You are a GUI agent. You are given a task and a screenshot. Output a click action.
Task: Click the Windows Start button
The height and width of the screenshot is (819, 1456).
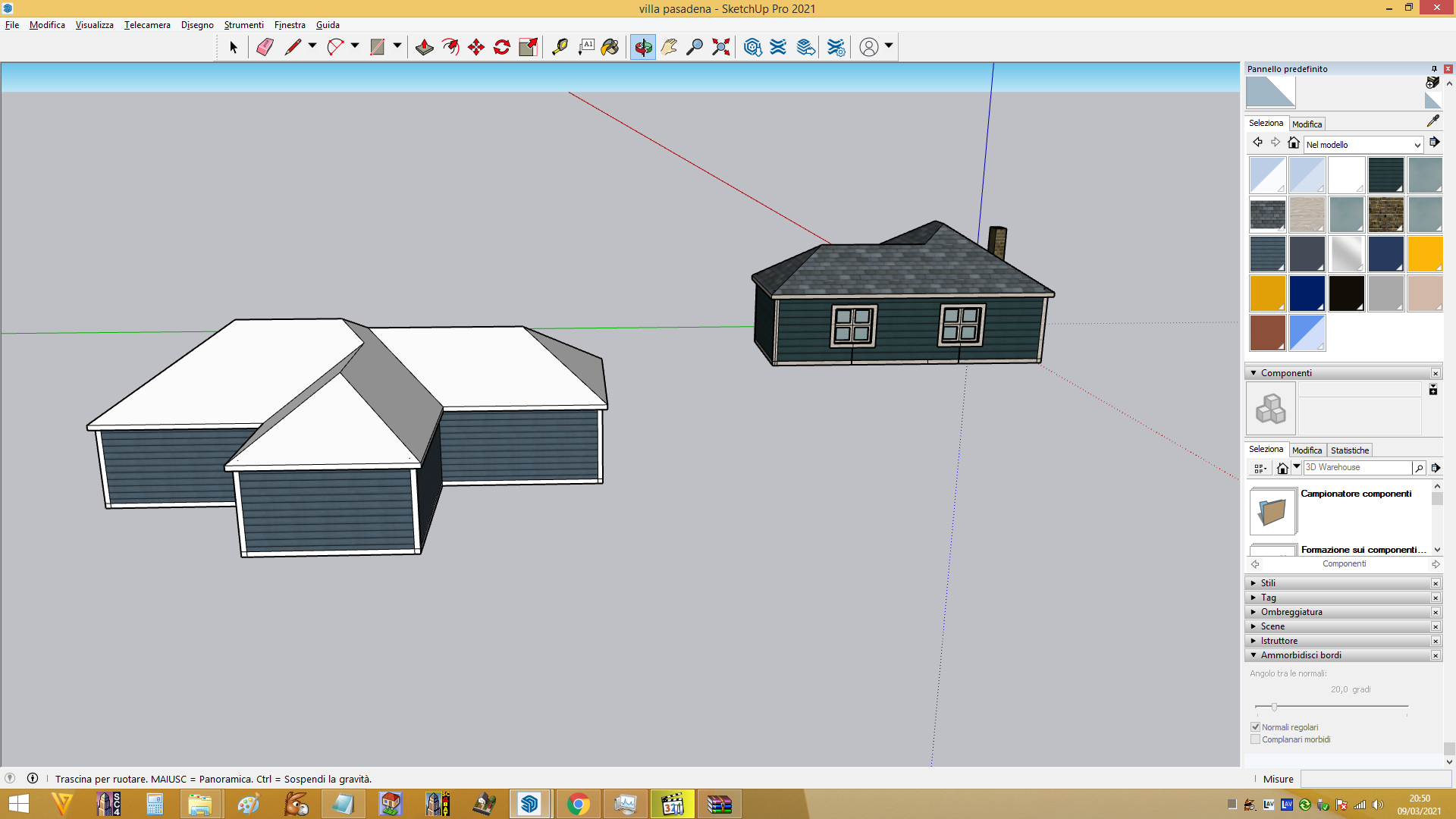click(18, 804)
